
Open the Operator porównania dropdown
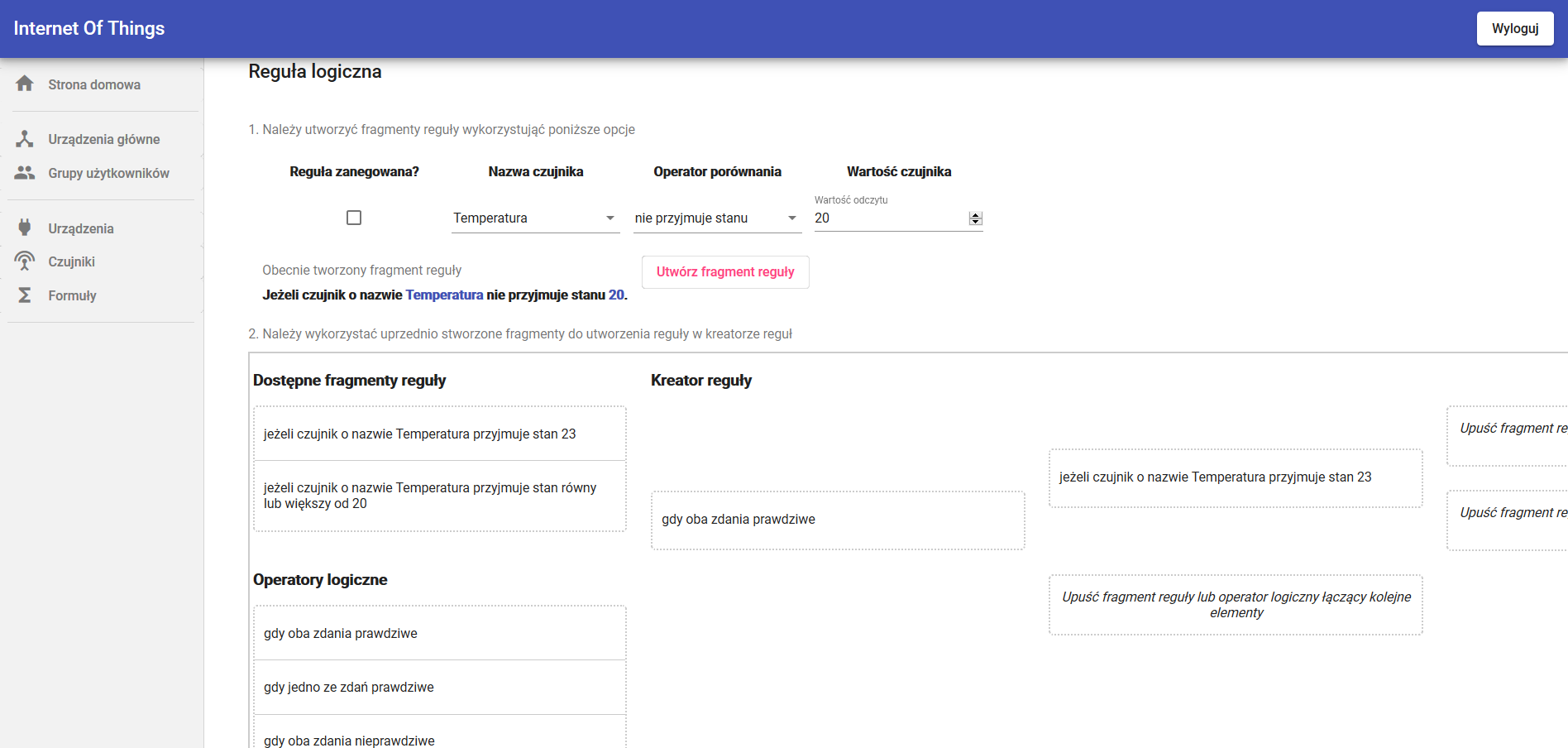[718, 218]
